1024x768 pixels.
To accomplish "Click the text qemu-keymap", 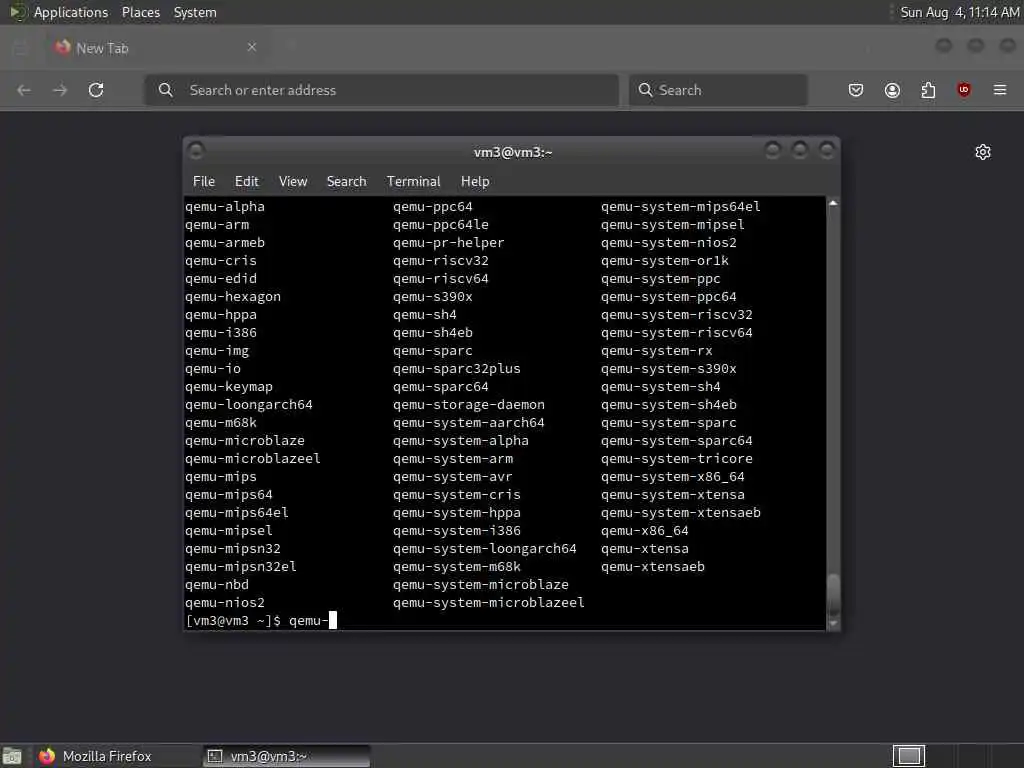I will coord(229,387).
